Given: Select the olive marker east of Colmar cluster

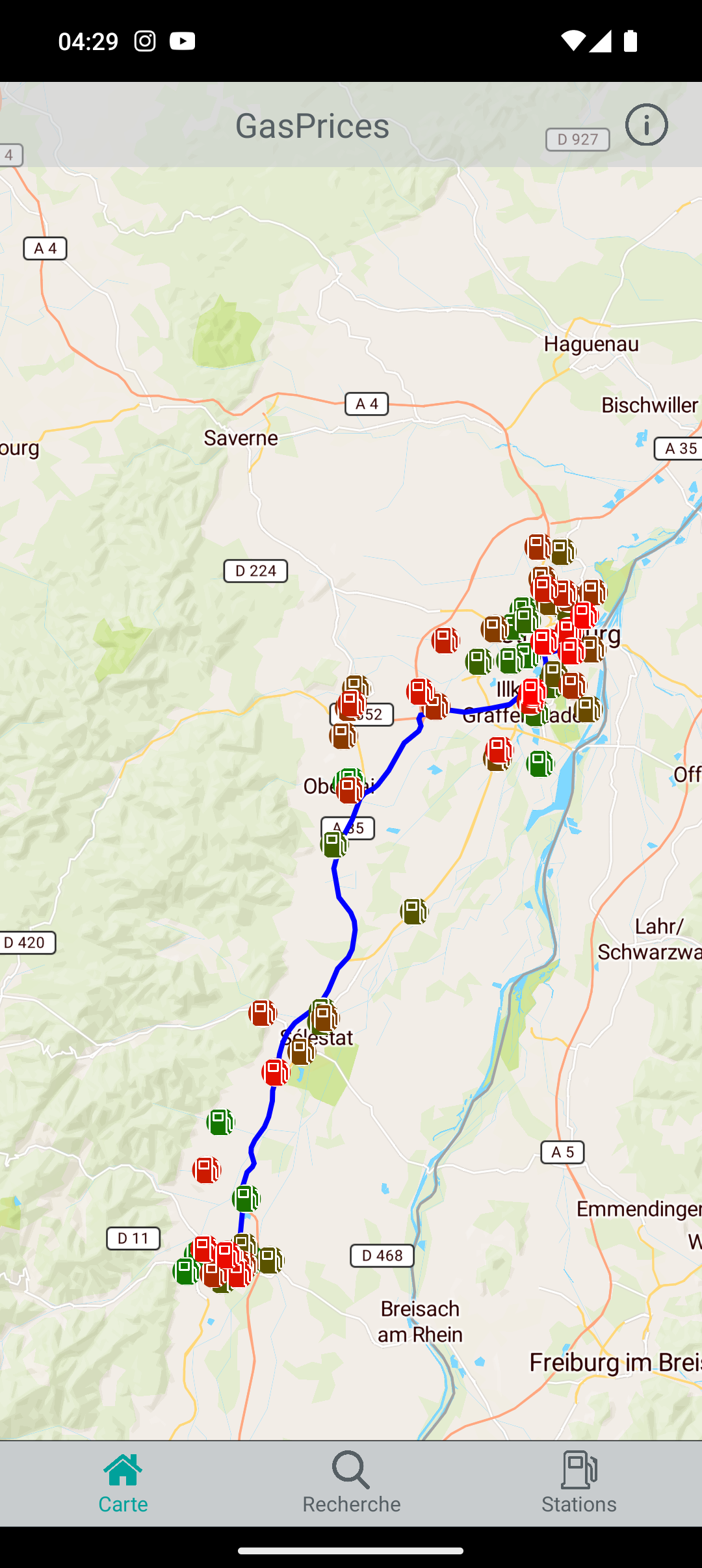Looking at the screenshot, I should [x=270, y=1261].
